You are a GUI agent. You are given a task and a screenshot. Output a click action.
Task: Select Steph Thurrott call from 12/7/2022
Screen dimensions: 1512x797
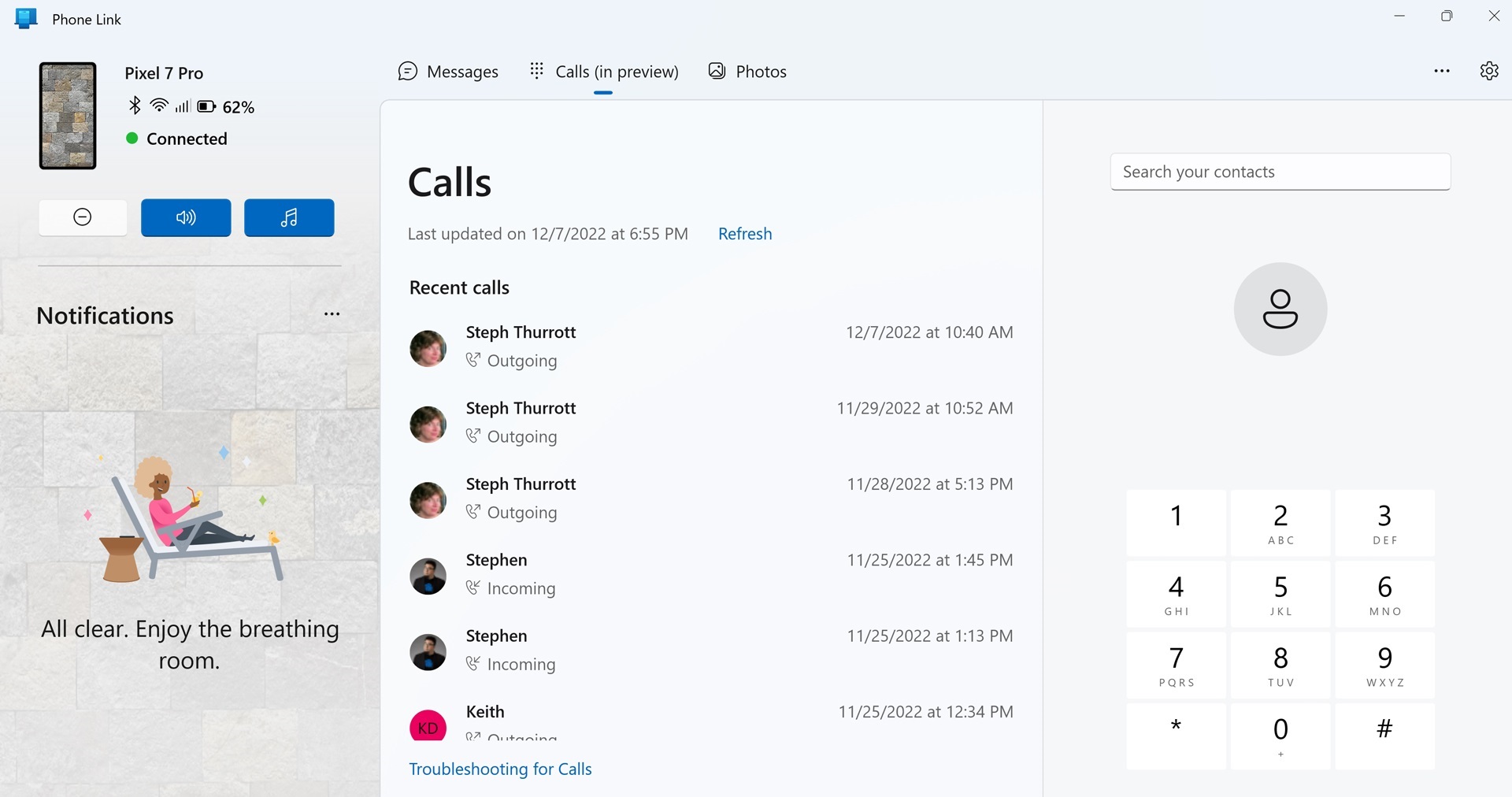710,347
